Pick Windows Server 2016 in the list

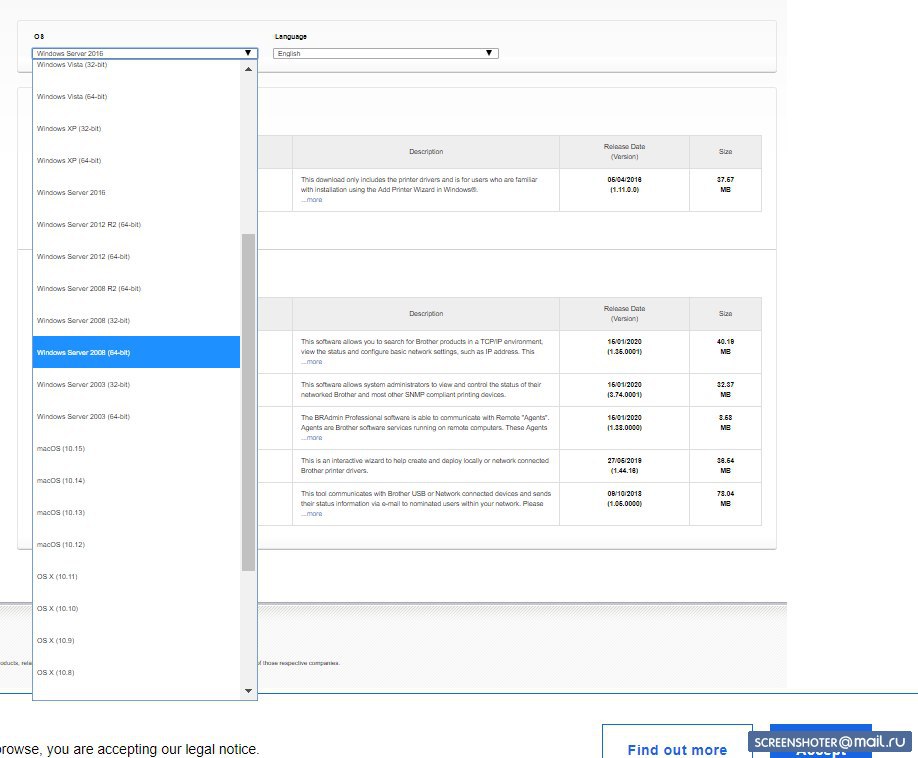[x=136, y=193]
